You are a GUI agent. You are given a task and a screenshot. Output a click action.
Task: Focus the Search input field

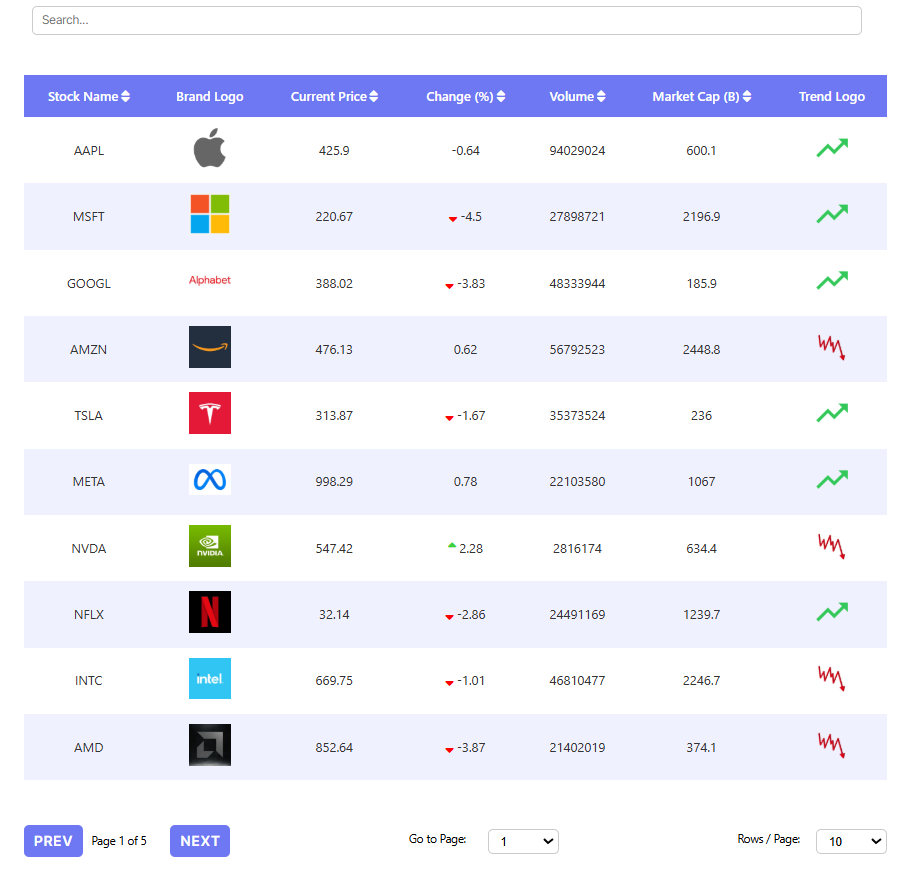click(447, 21)
